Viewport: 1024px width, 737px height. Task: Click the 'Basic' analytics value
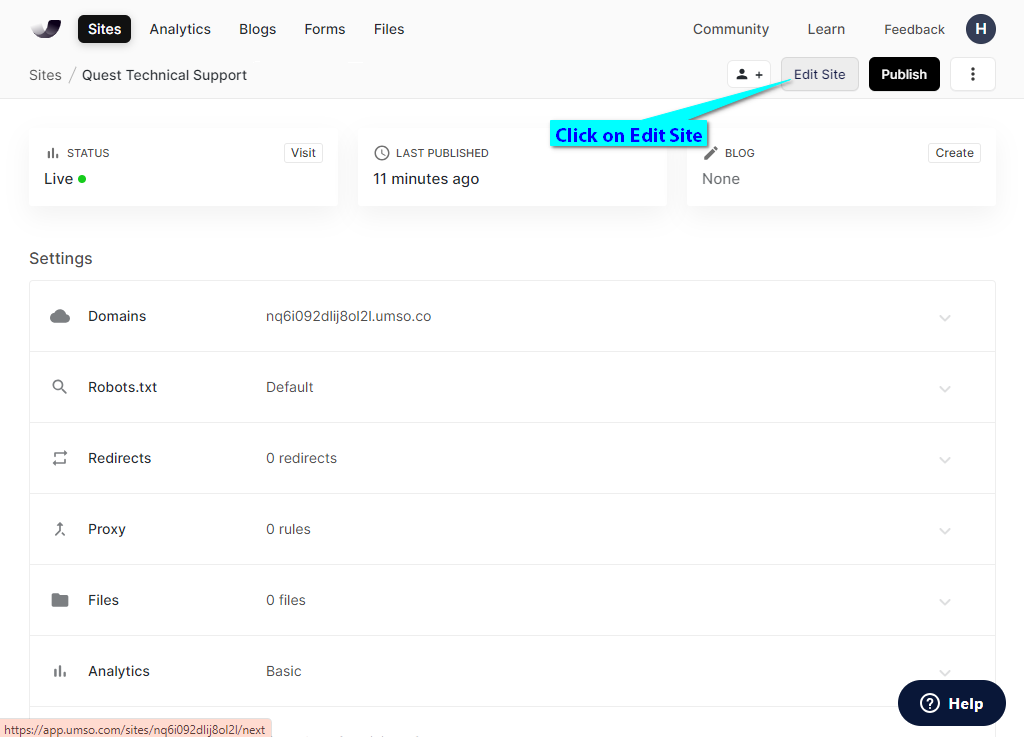pos(283,671)
